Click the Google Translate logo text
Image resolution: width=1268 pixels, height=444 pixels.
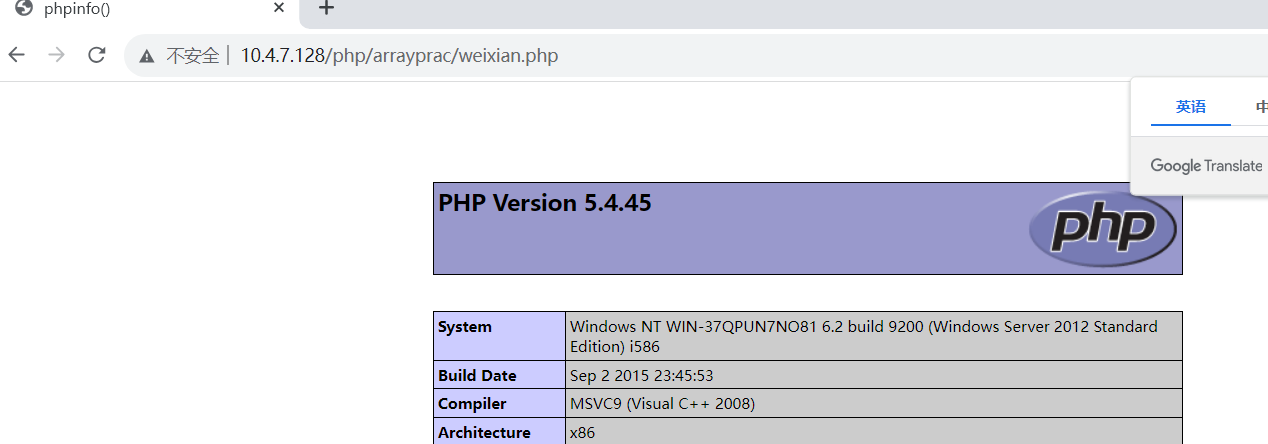click(x=1206, y=166)
